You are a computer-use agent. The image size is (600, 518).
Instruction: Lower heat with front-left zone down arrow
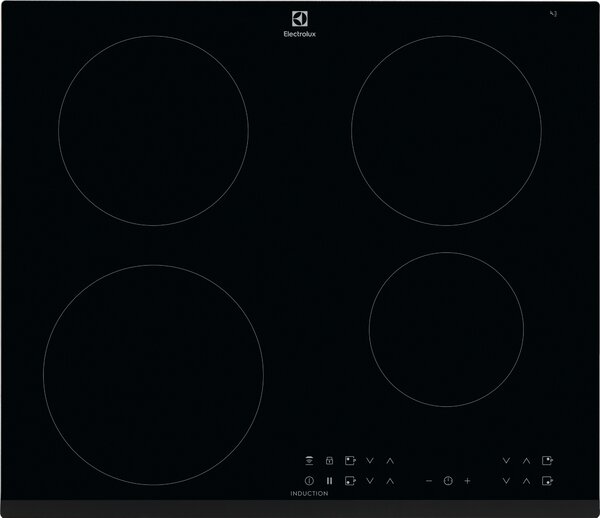pos(370,481)
